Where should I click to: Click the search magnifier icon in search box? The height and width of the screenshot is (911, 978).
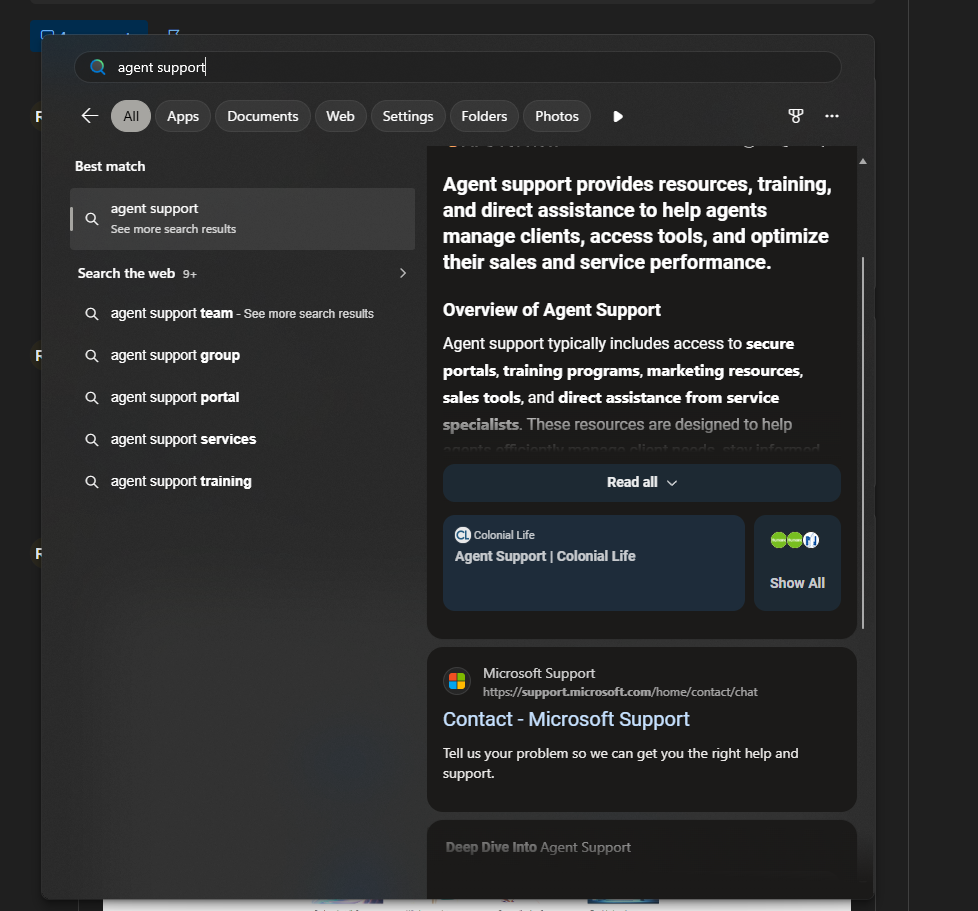tap(97, 67)
